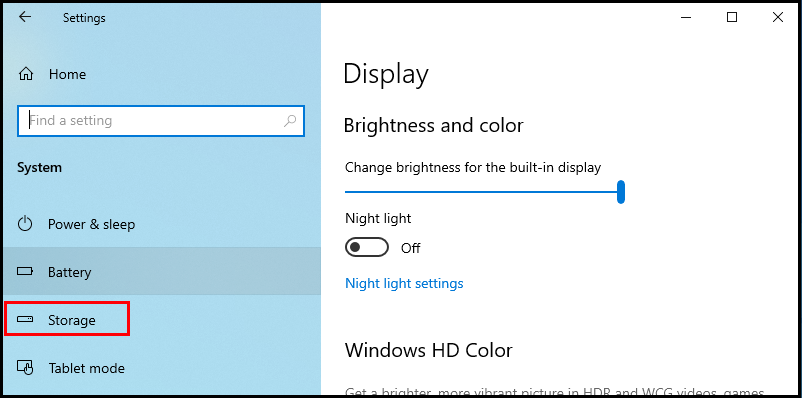Click the Home house icon
The width and height of the screenshot is (802, 398).
point(26,74)
